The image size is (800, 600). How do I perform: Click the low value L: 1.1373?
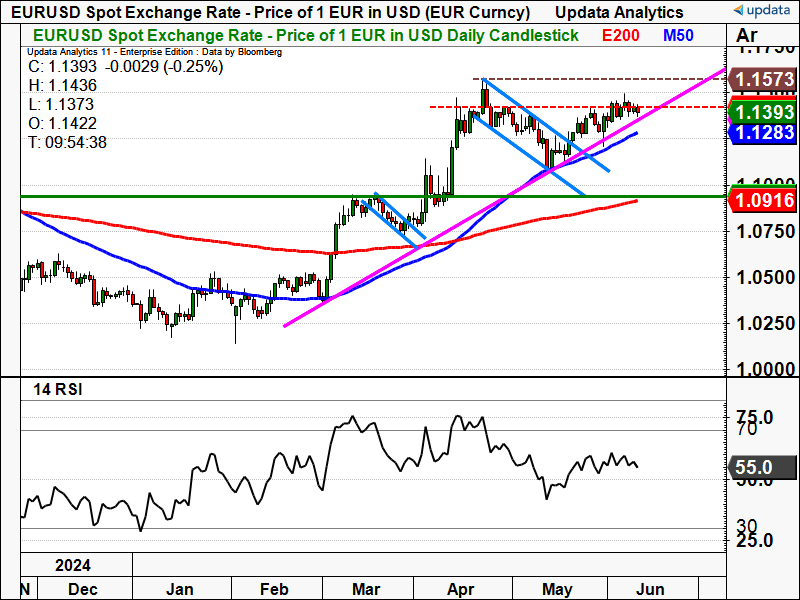coord(61,104)
